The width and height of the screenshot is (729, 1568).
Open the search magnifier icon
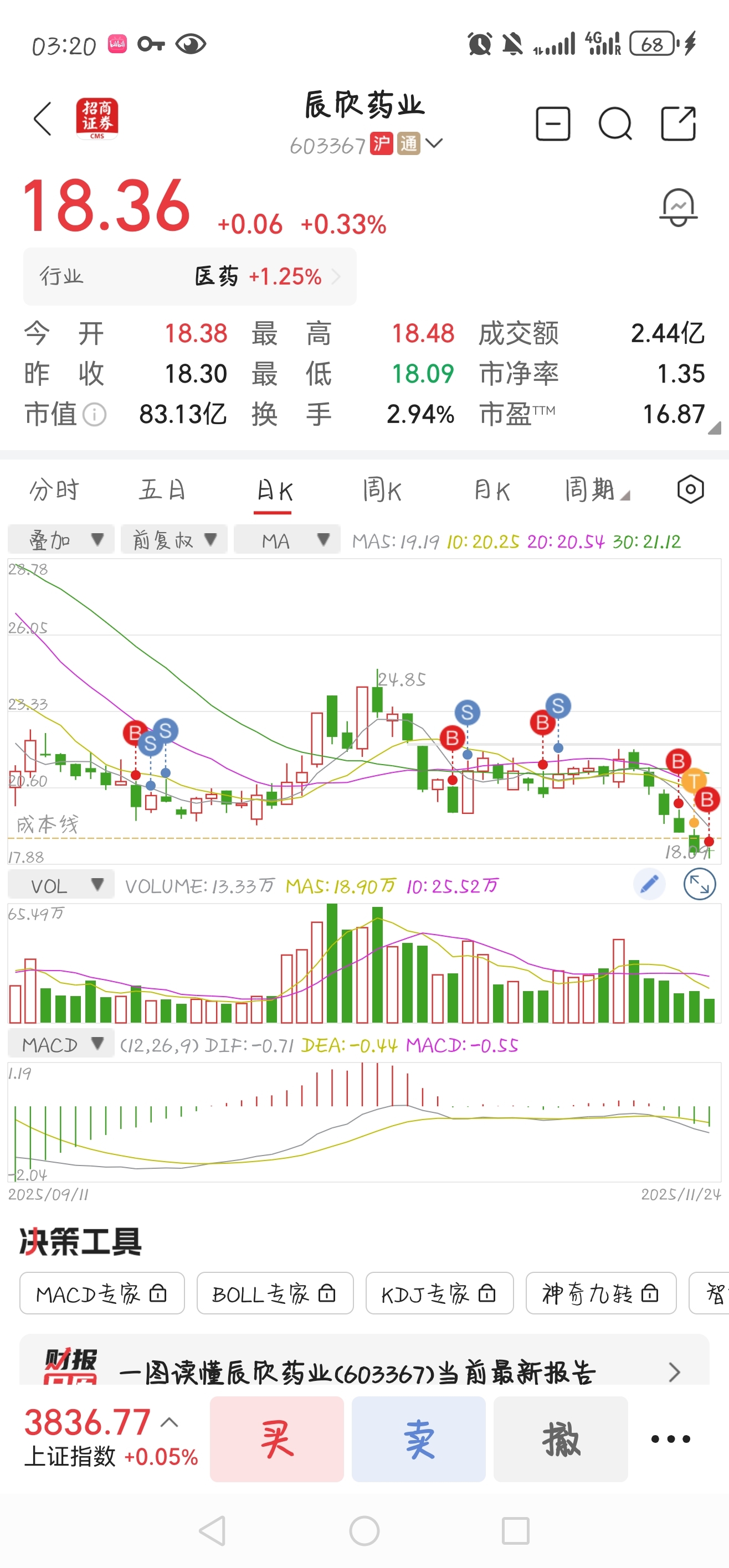(615, 123)
